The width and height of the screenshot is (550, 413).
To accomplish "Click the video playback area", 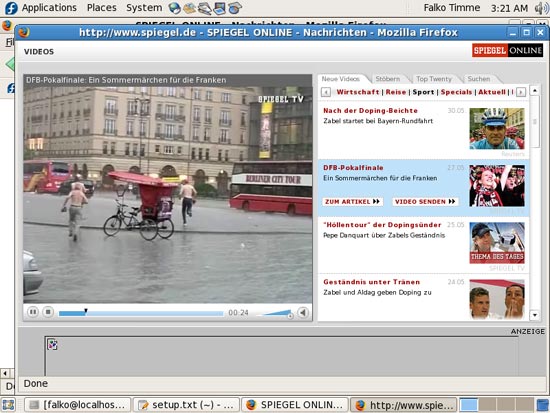I will (x=168, y=195).
